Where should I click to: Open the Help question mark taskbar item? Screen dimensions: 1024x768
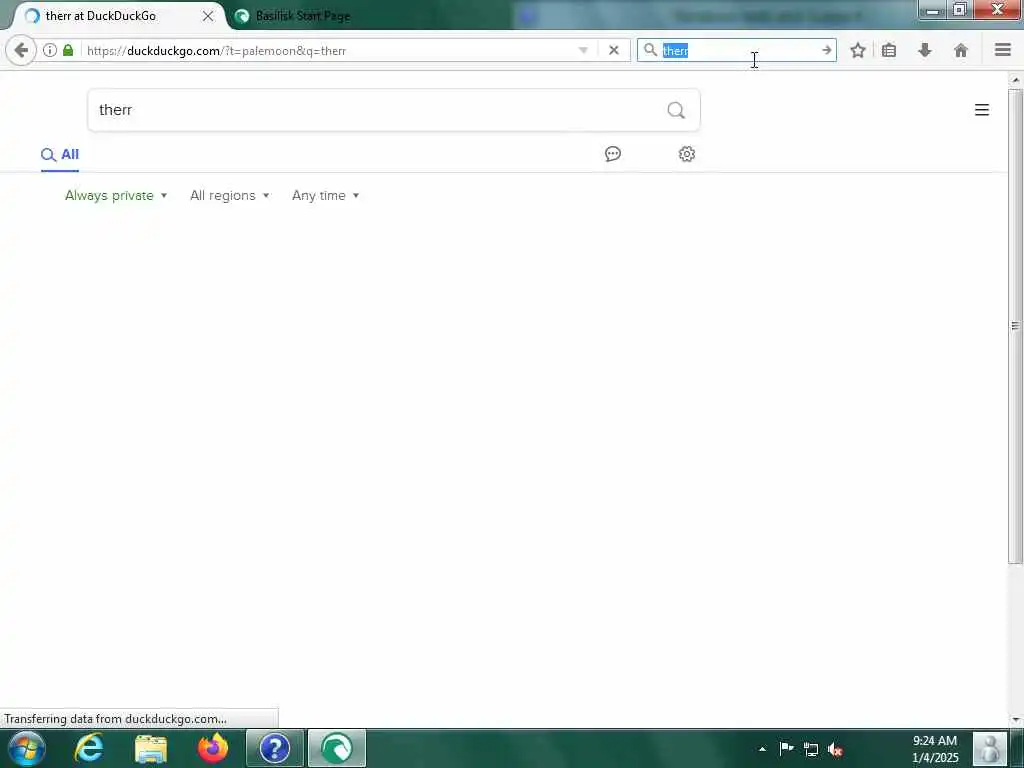coord(275,748)
